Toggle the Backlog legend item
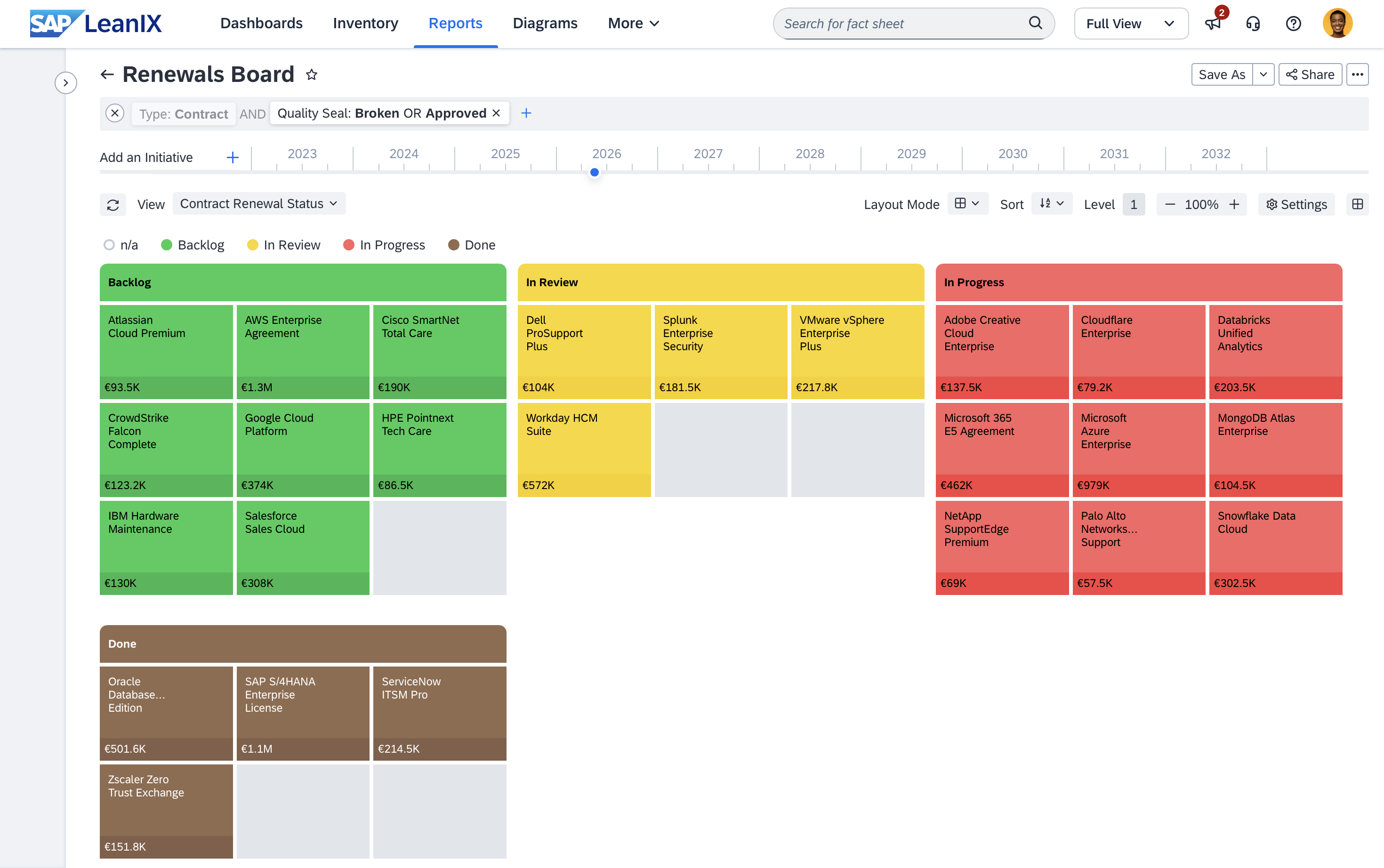The image size is (1384, 868). click(x=193, y=245)
